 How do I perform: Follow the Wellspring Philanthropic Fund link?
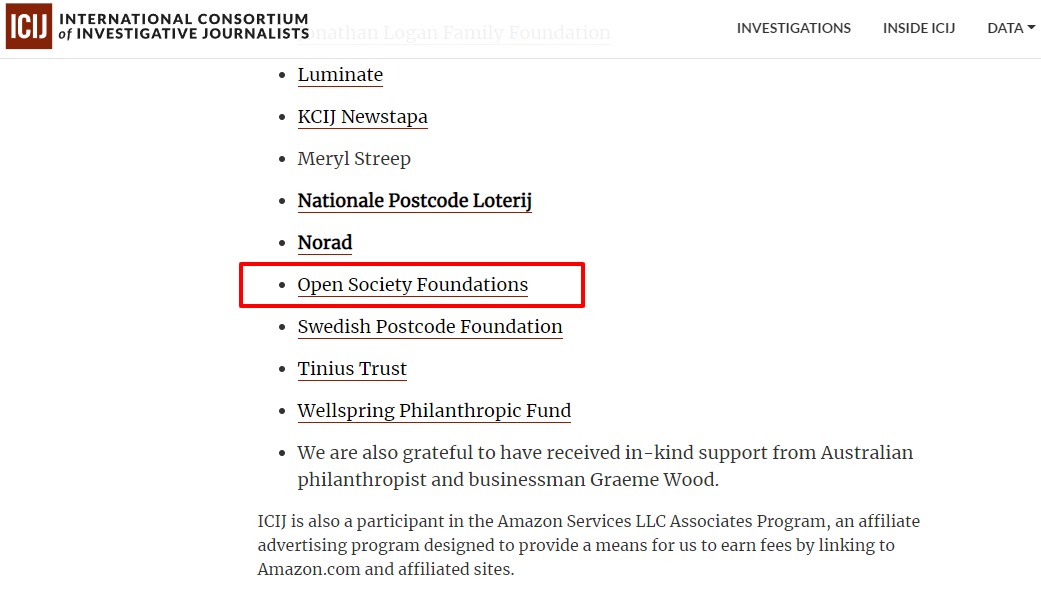[434, 410]
